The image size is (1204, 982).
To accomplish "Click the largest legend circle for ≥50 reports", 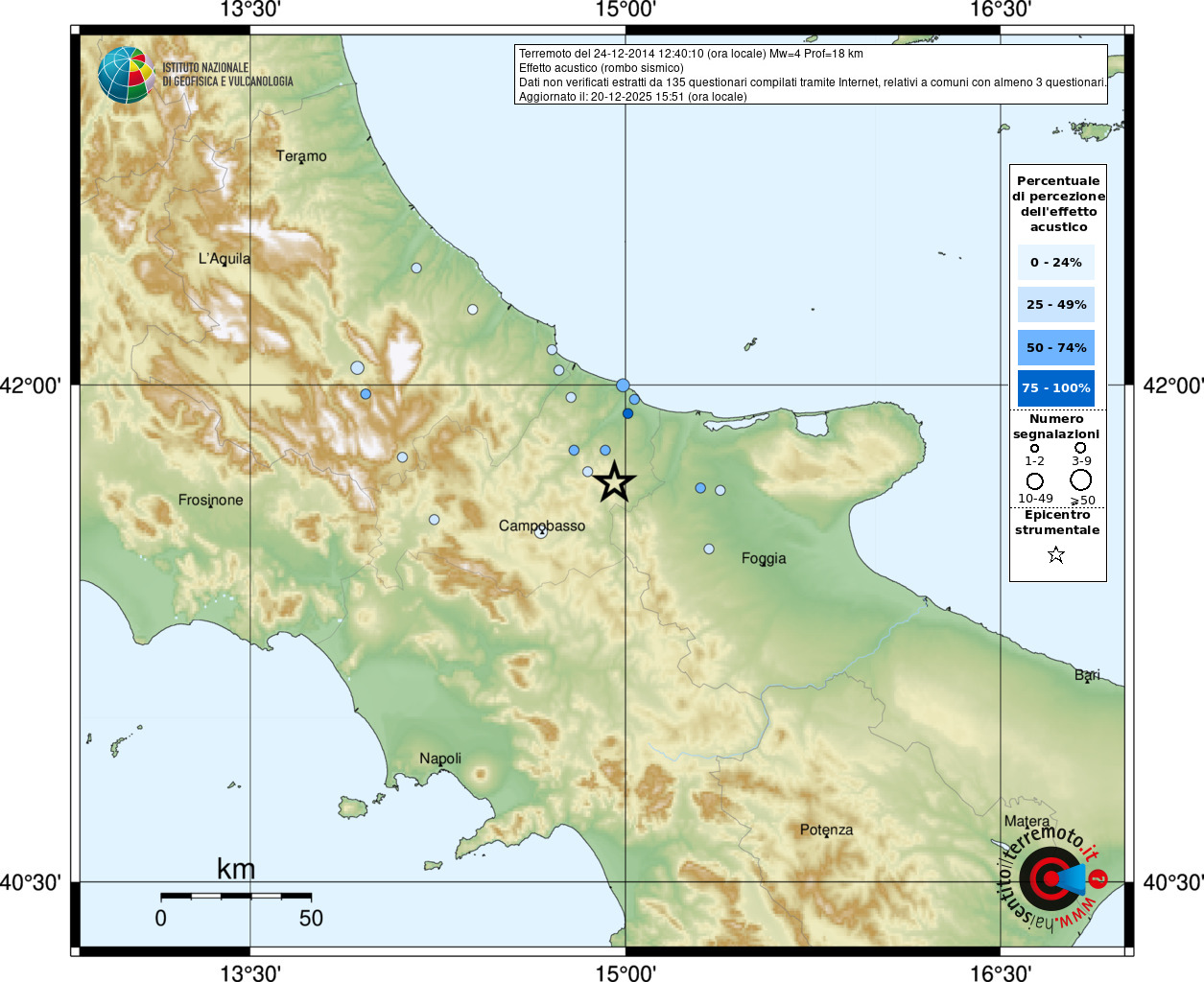I will pos(1081,479).
